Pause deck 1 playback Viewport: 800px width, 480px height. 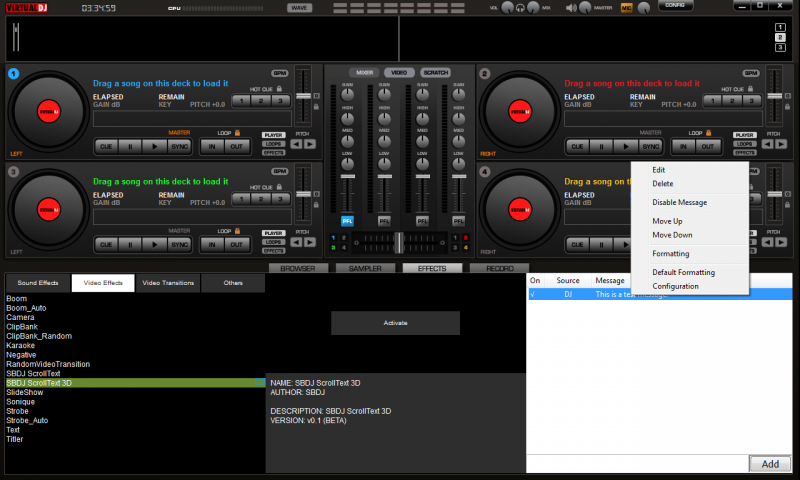pyautogui.click(x=130, y=147)
